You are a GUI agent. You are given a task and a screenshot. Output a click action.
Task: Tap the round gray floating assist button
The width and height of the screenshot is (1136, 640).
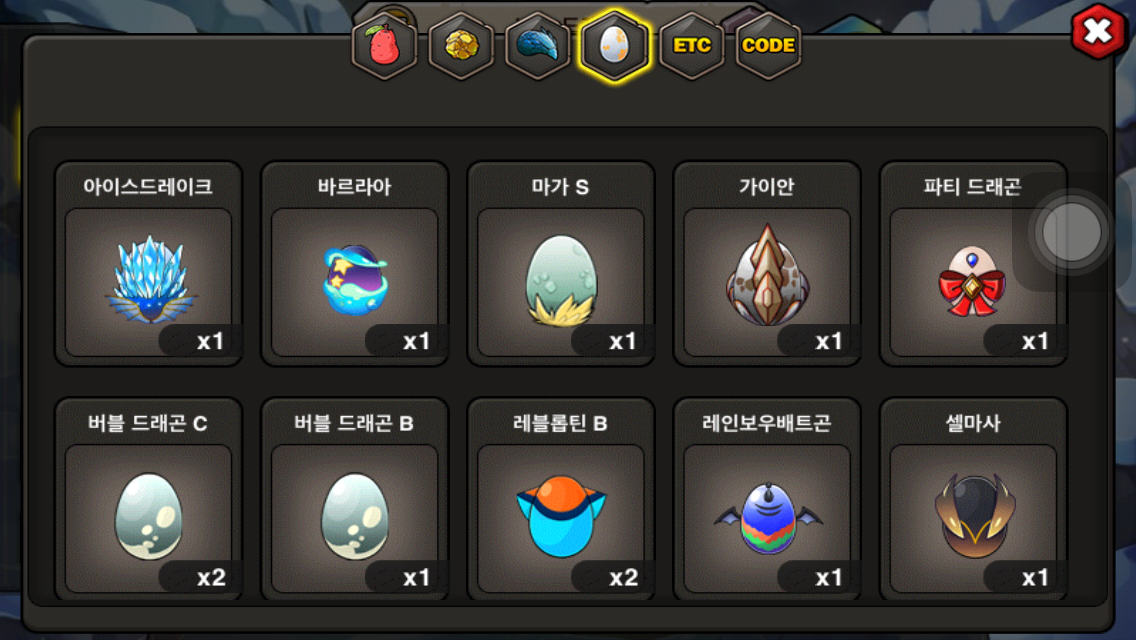pos(1072,233)
